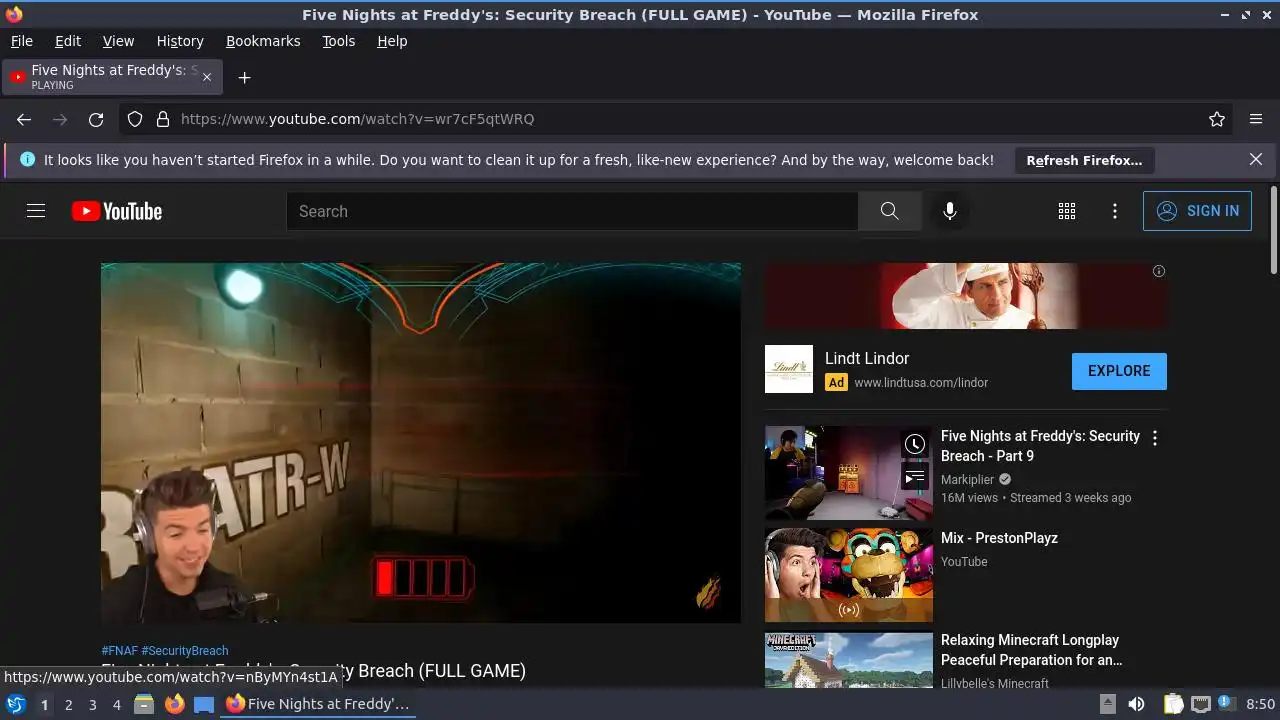This screenshot has width=1280, height=720.
Task: Bookmark this page with star icon
Action: [1217, 119]
